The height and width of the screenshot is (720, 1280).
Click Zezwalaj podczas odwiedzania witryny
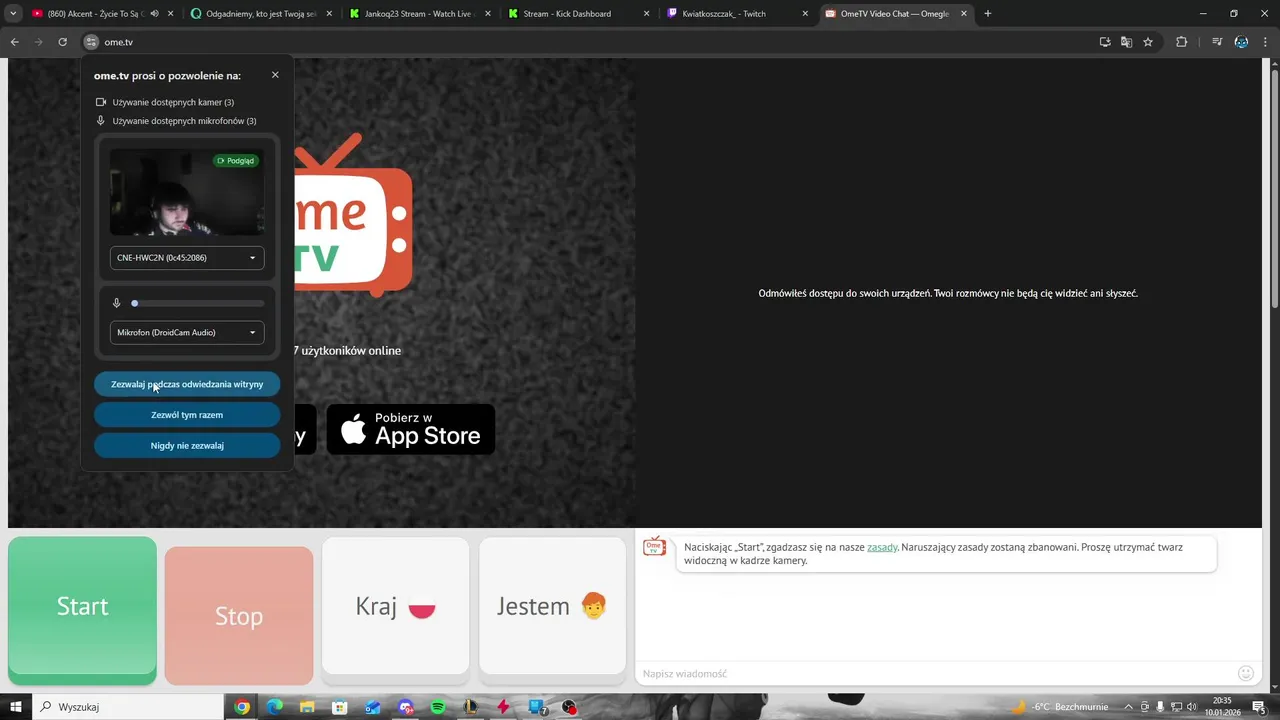187,384
